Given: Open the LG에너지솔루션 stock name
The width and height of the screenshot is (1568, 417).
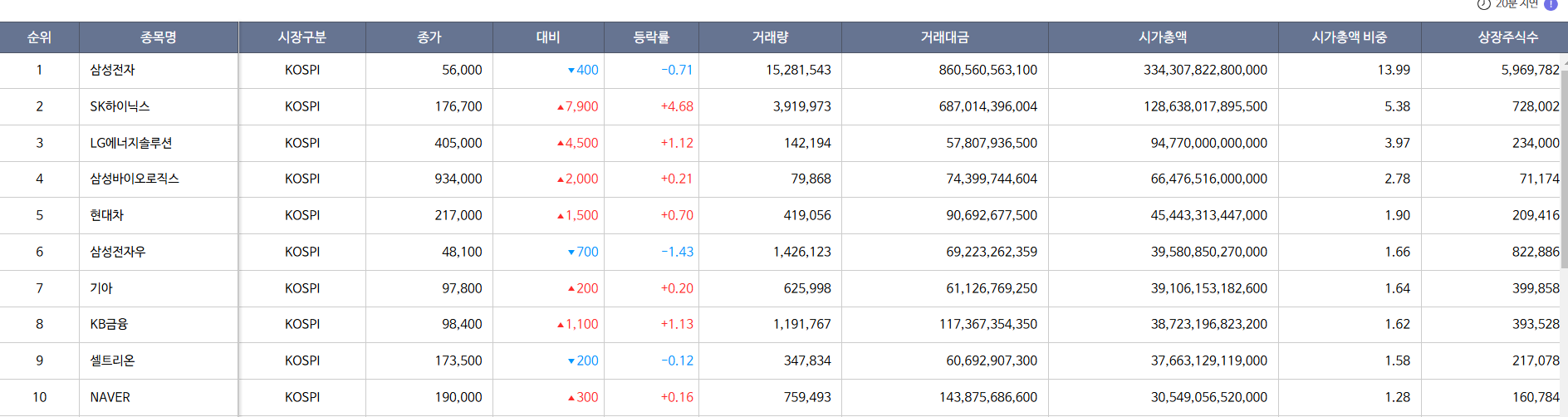Looking at the screenshot, I should (x=131, y=143).
